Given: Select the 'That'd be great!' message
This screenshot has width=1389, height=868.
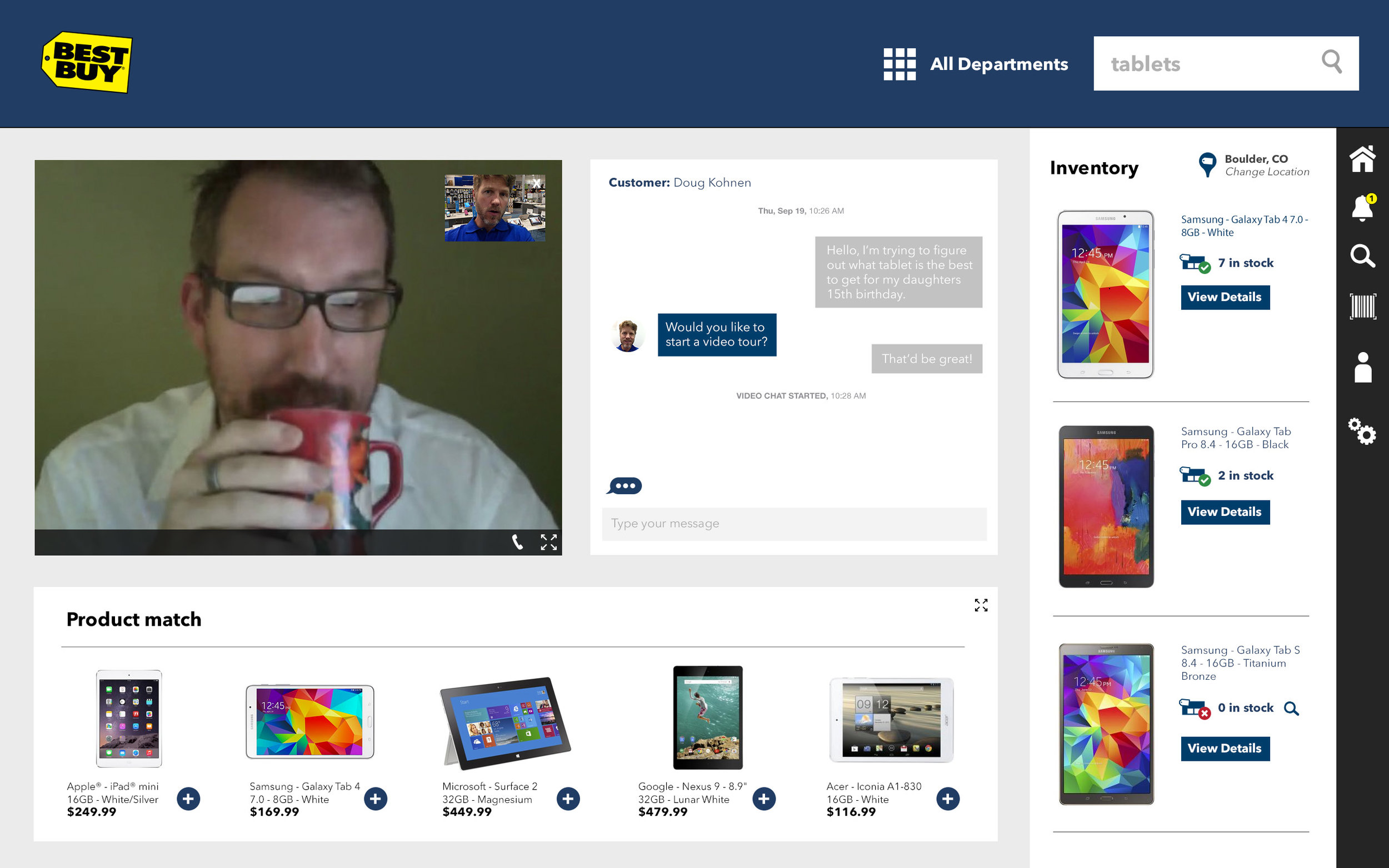Looking at the screenshot, I should point(926,359).
